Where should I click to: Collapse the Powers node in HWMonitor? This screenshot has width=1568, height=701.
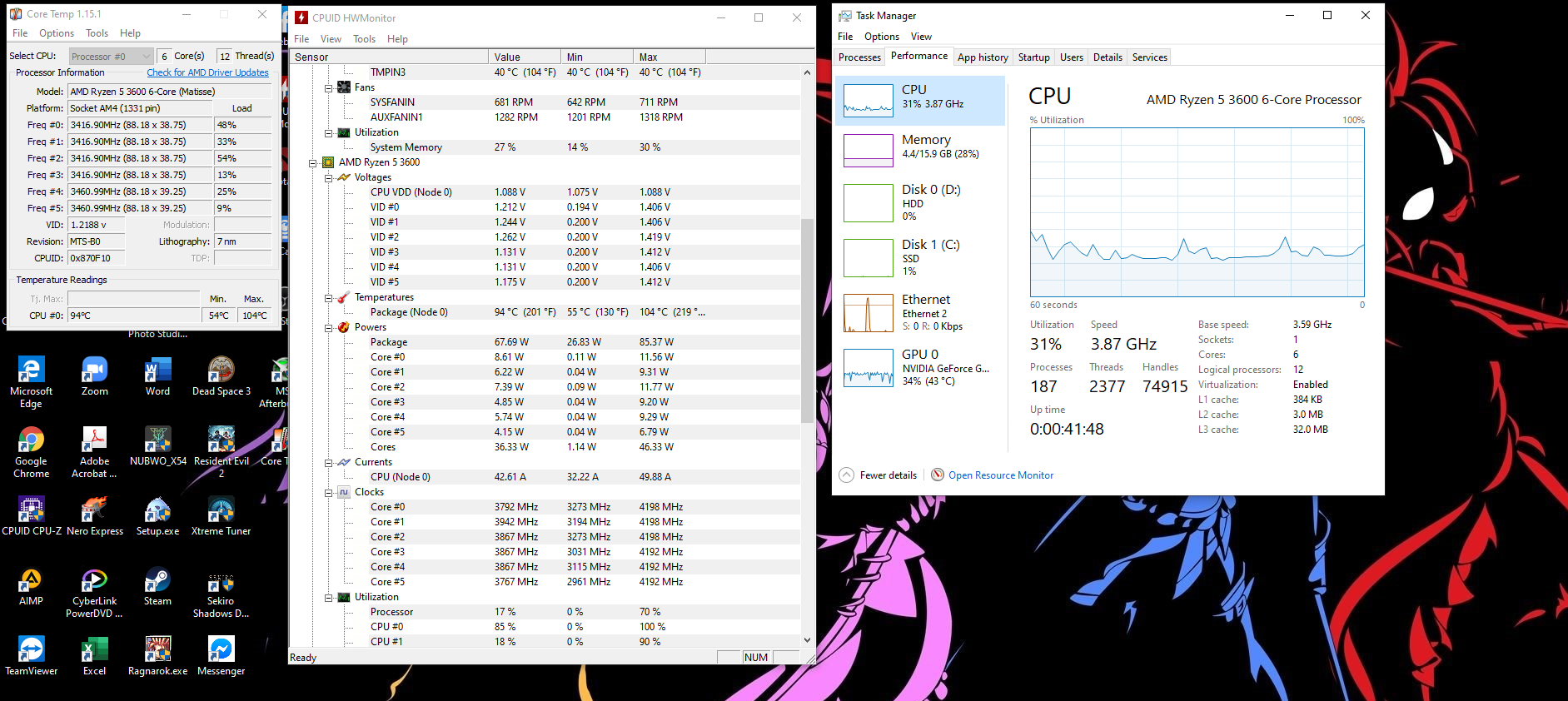tap(329, 327)
